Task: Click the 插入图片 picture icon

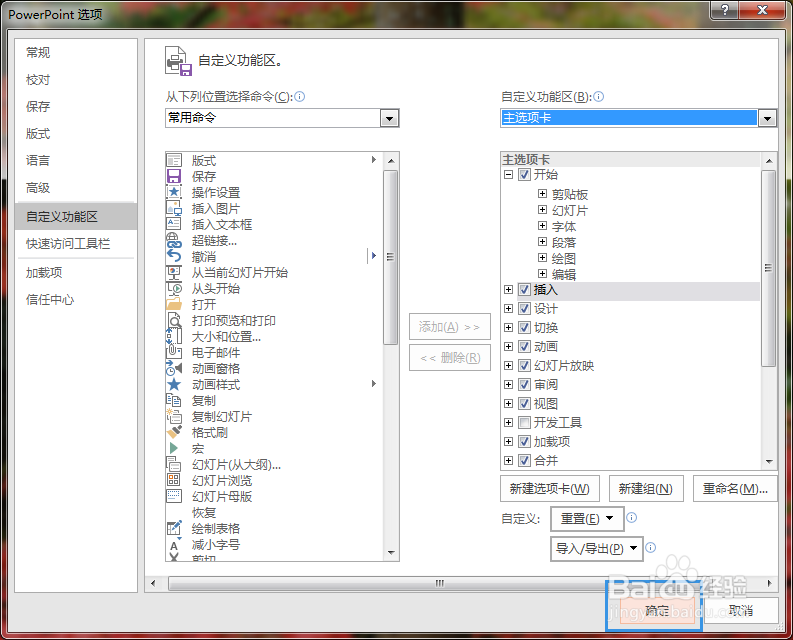Action: pyautogui.click(x=174, y=208)
